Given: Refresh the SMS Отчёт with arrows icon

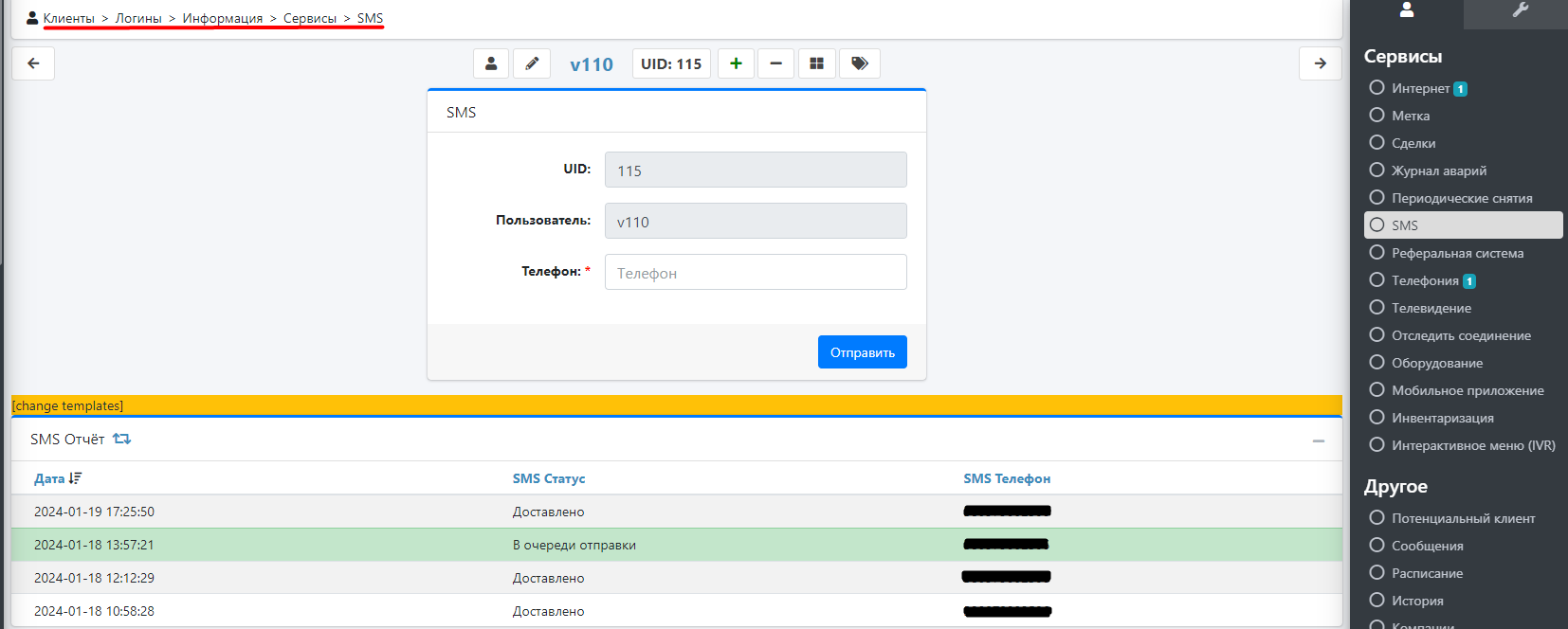Looking at the screenshot, I should [121, 440].
